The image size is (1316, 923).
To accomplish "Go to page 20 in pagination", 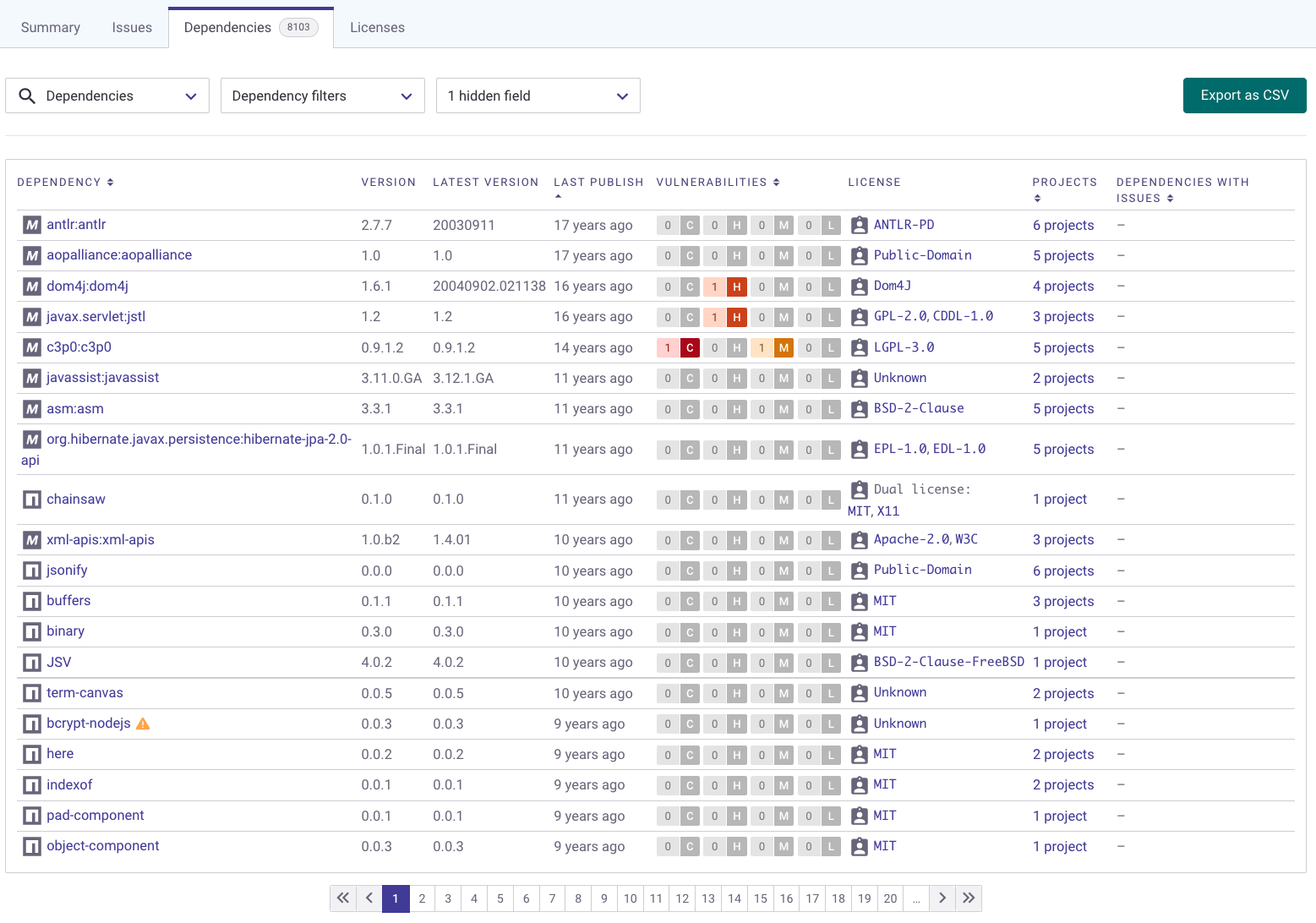I will tap(890, 898).
